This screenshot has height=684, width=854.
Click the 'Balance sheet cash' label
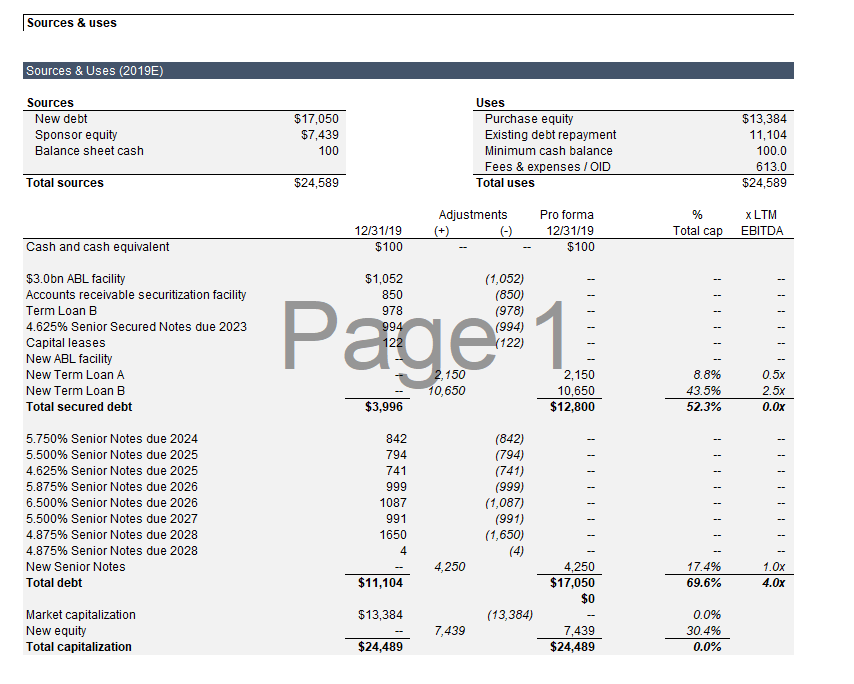click(89, 151)
